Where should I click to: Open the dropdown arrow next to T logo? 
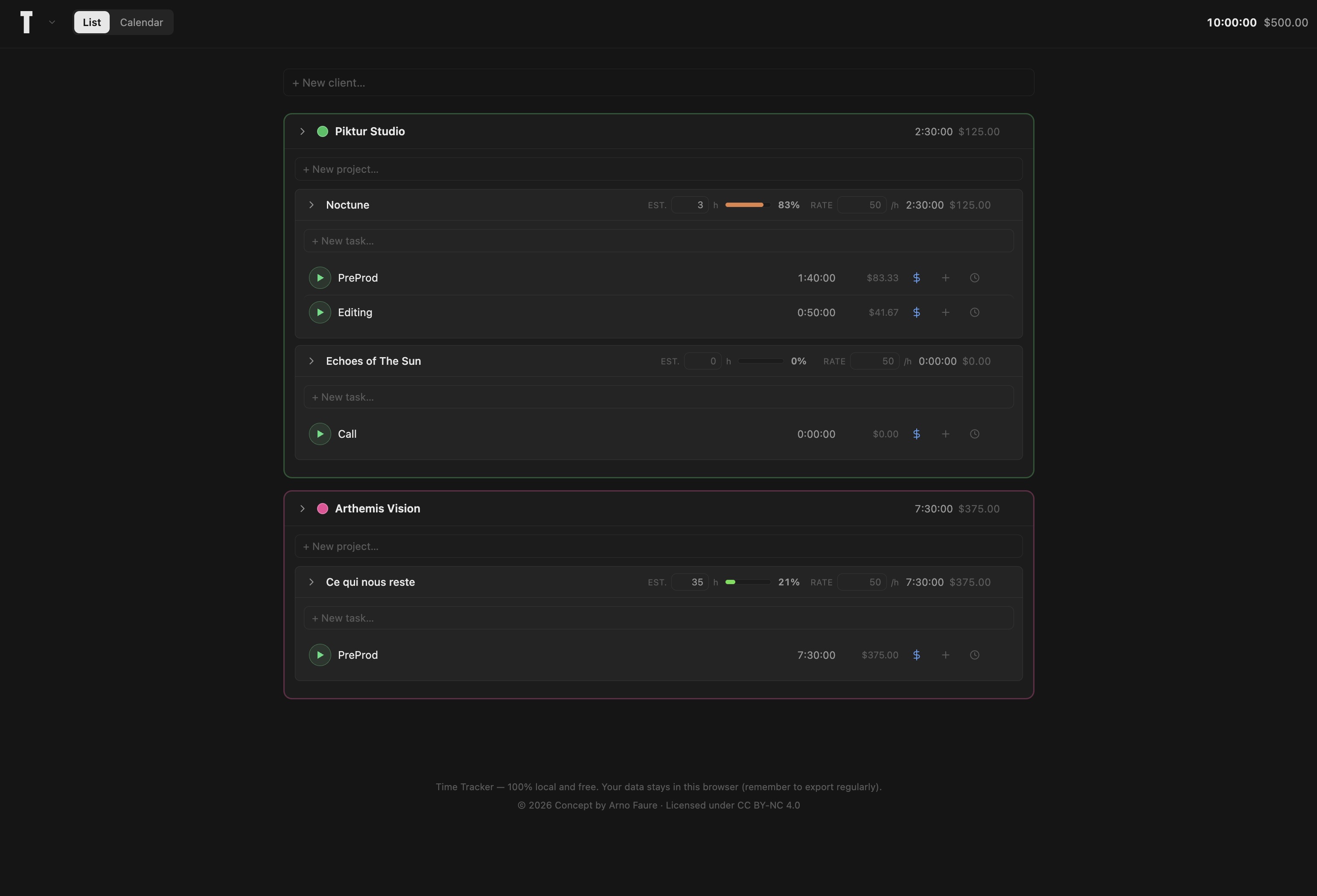(x=52, y=23)
